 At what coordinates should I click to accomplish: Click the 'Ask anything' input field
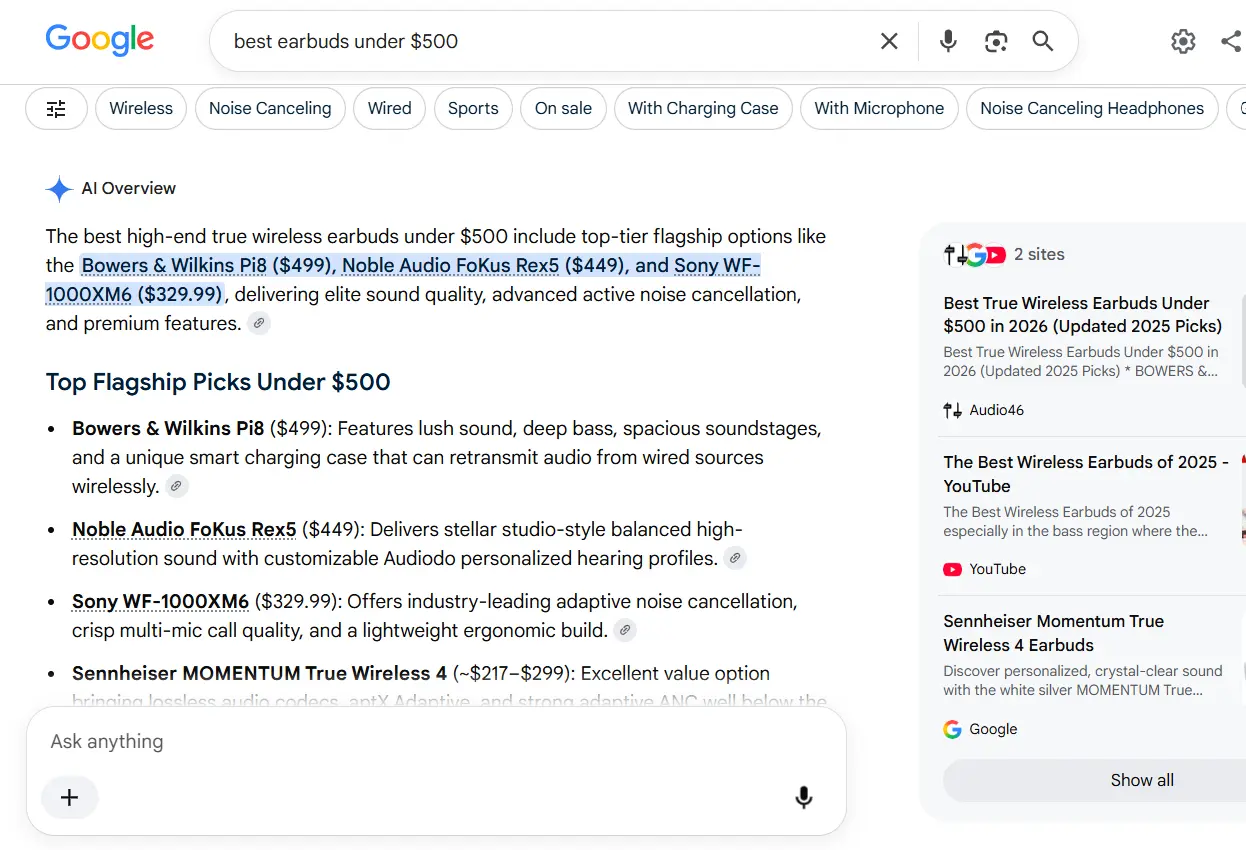tap(436, 741)
